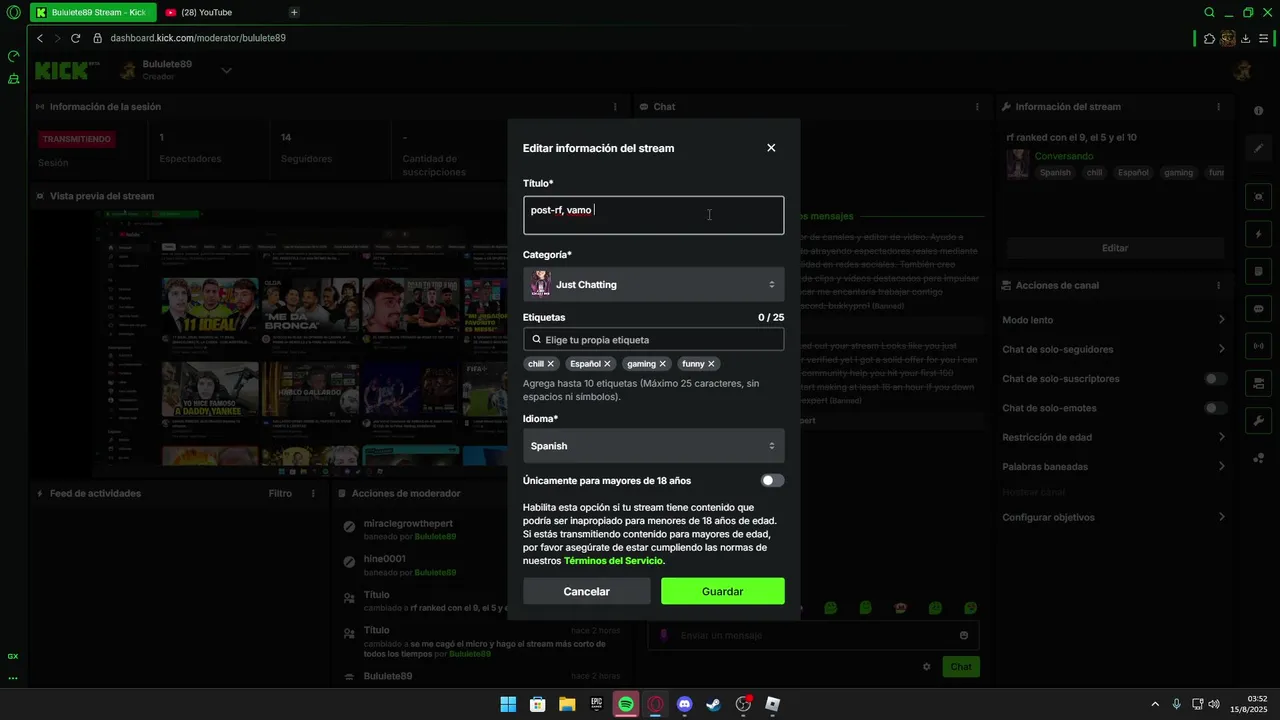This screenshot has height=720, width=1280.
Task: Click the document sidebar icon
Action: 1258,272
